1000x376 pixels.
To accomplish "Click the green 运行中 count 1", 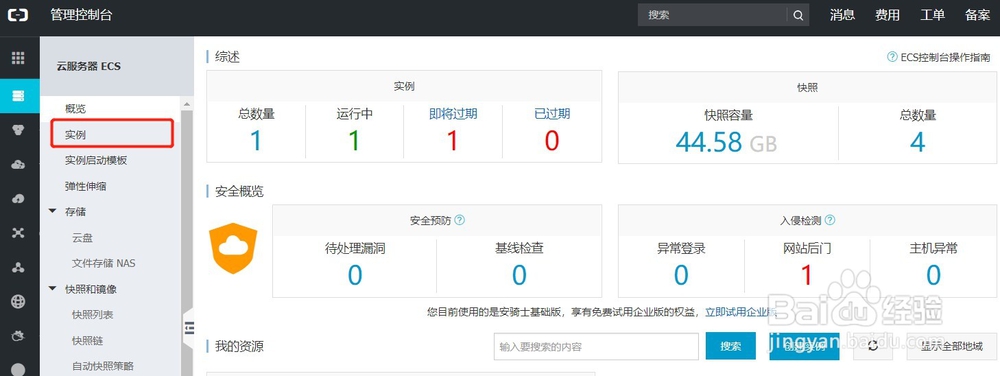I will coord(355,140).
